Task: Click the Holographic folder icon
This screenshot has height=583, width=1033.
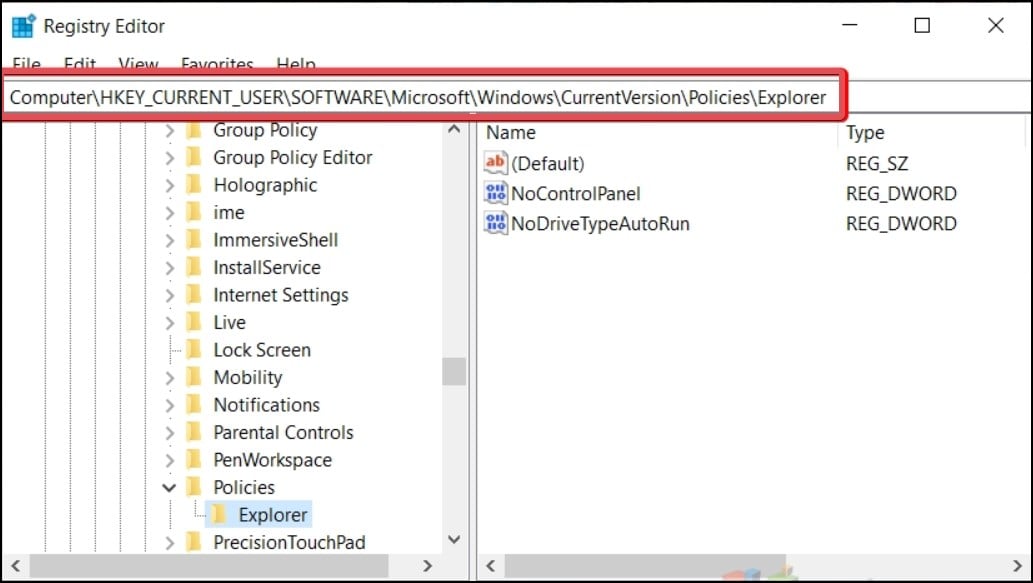Action: pyautogui.click(x=195, y=185)
